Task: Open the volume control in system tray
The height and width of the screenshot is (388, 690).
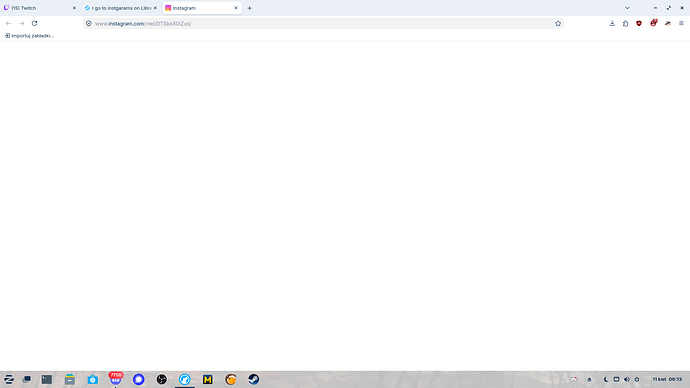Action: (x=627, y=379)
